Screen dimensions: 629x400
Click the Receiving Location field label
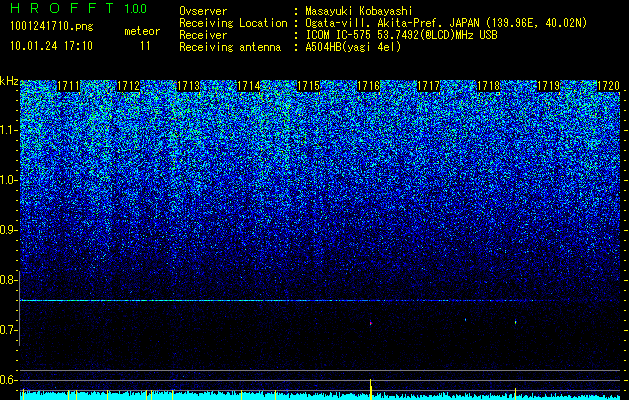(233, 23)
